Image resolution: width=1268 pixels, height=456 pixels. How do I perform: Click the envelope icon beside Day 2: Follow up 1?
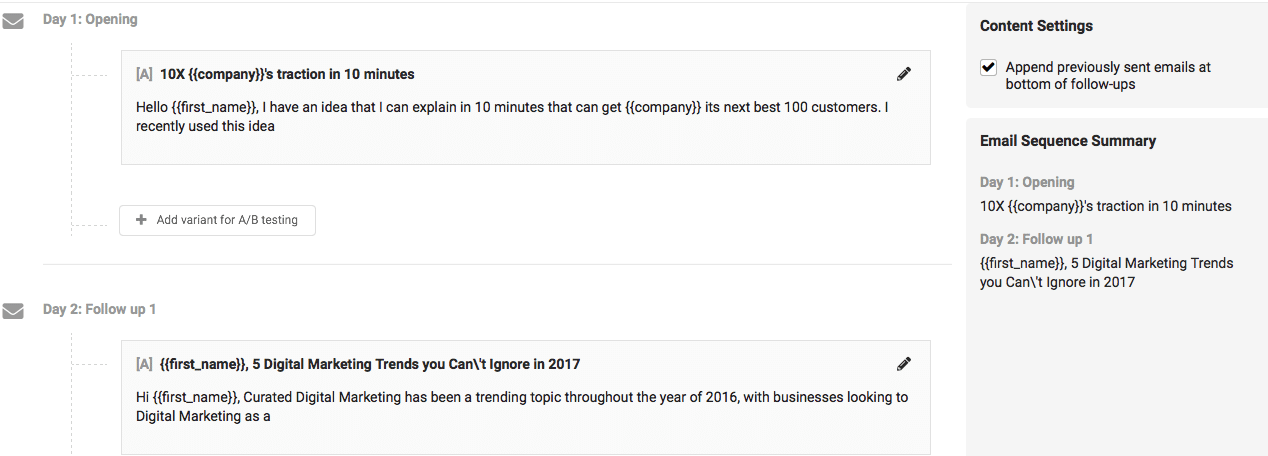click(x=13, y=311)
